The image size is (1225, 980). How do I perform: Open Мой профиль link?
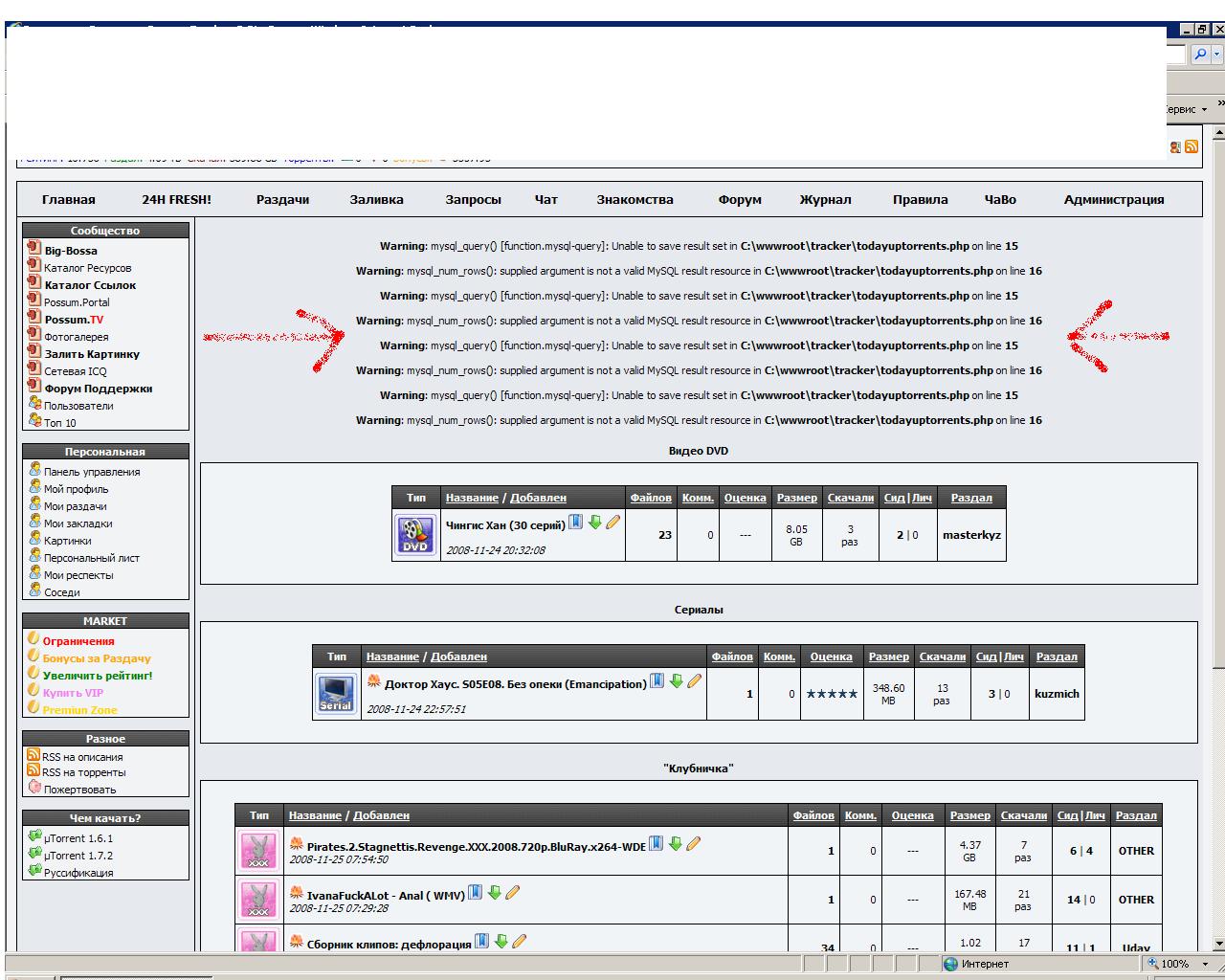pyautogui.click(x=77, y=489)
